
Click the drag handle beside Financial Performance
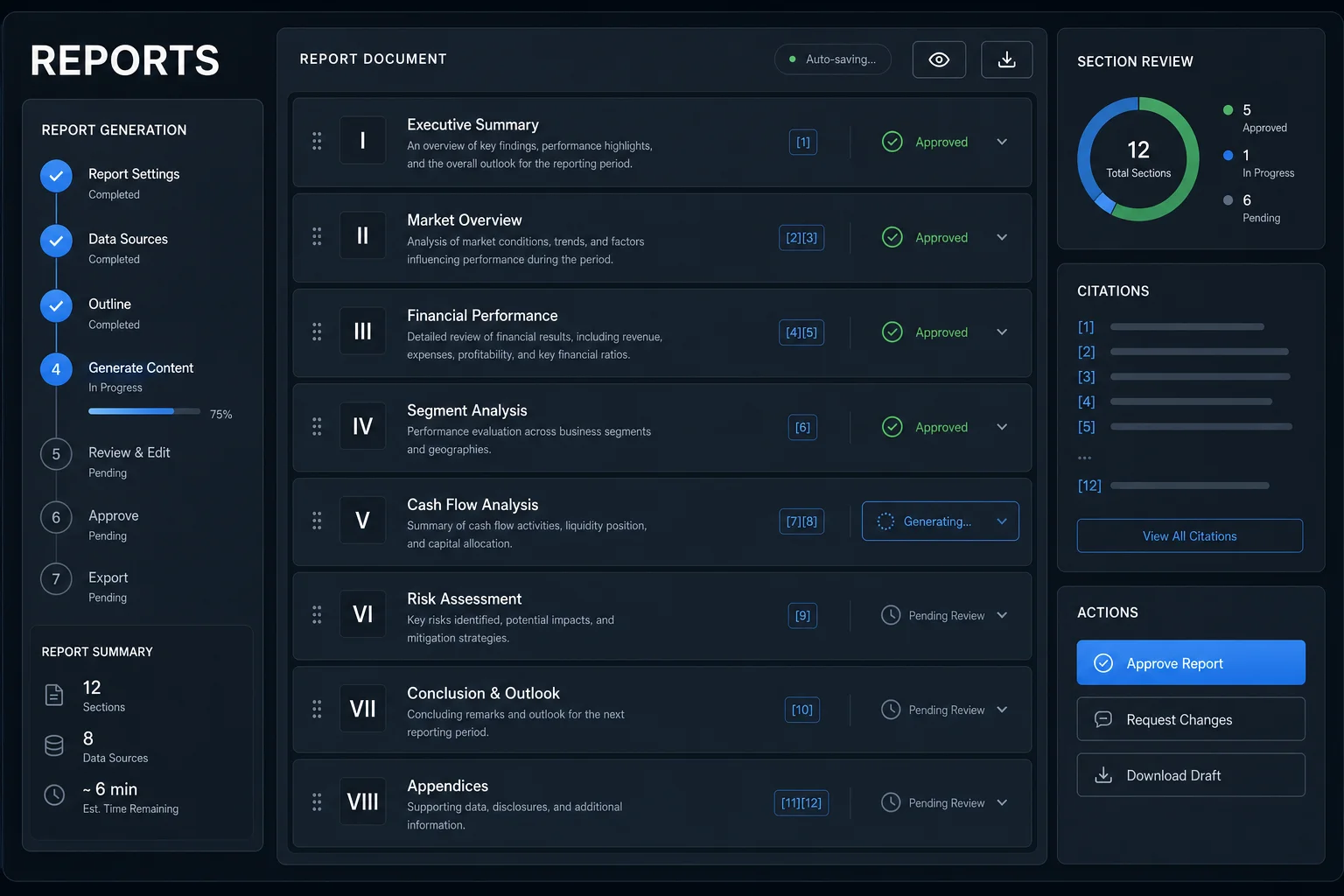click(317, 332)
